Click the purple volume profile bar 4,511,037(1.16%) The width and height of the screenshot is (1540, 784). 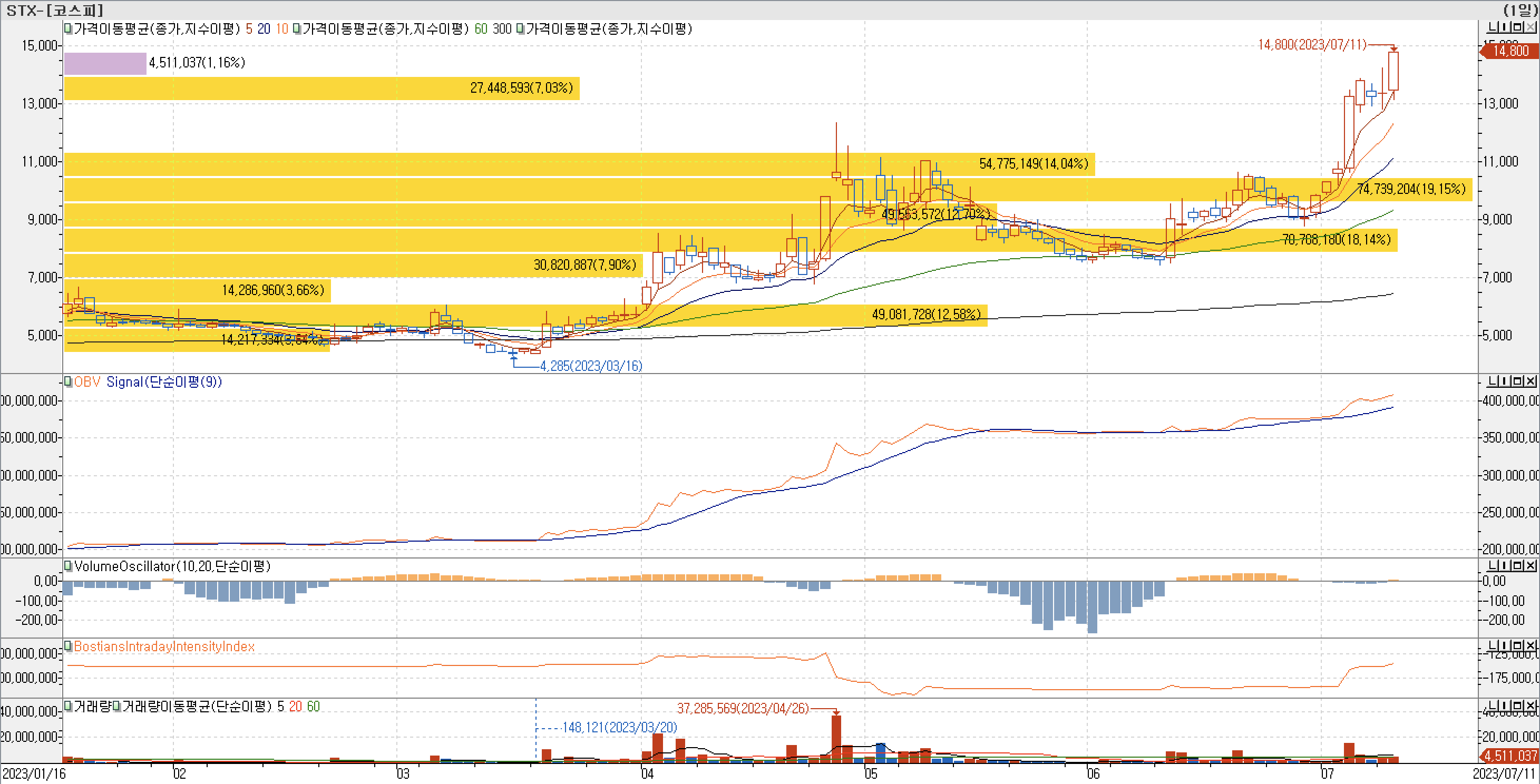click(x=105, y=63)
